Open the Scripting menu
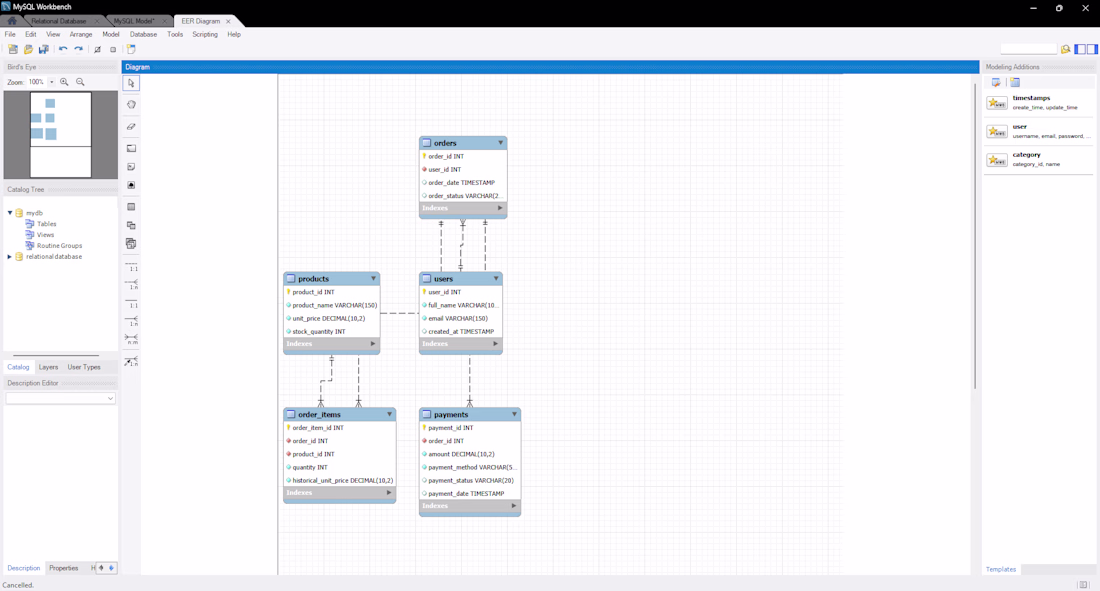This screenshot has height=591, width=1100. tap(205, 34)
